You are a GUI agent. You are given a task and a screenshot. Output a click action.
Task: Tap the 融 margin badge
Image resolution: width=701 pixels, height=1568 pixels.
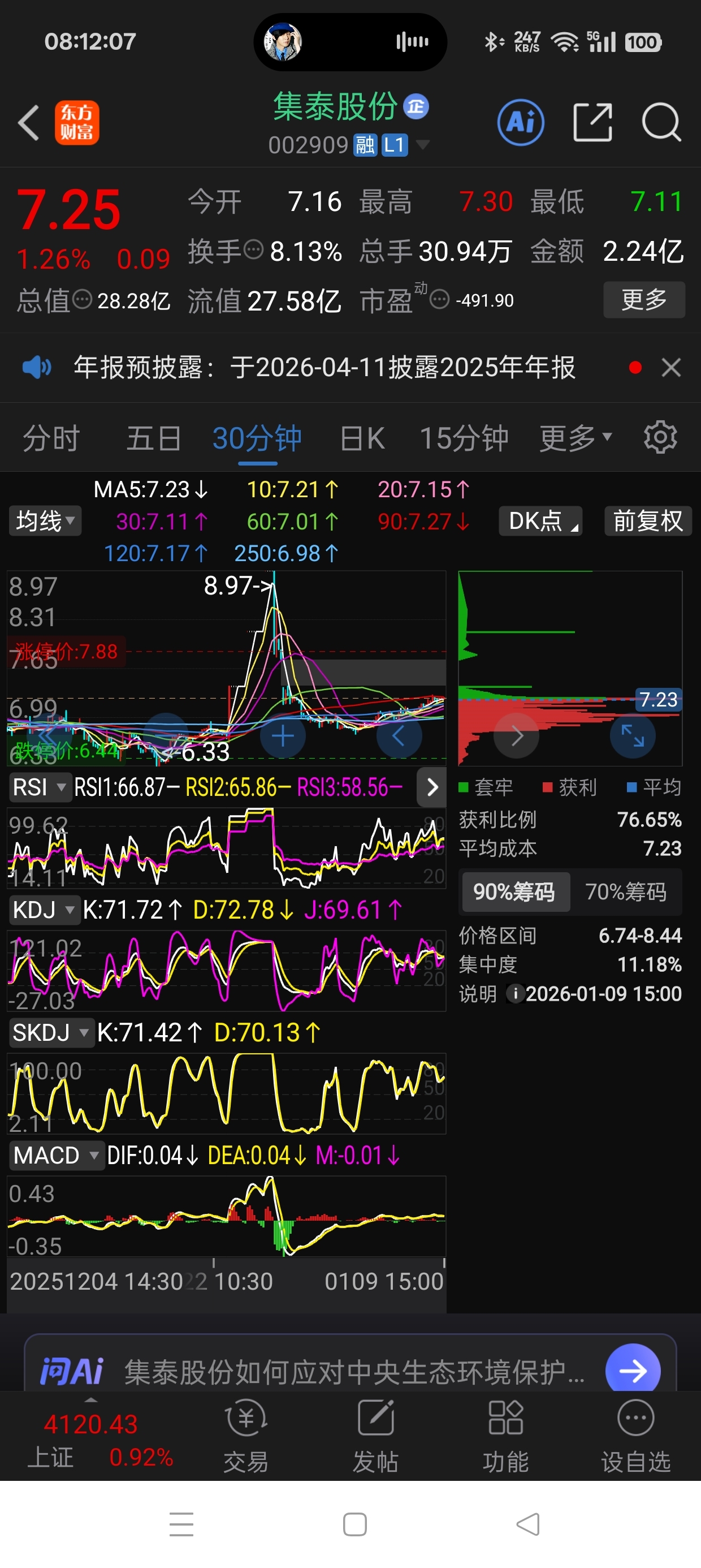click(365, 145)
